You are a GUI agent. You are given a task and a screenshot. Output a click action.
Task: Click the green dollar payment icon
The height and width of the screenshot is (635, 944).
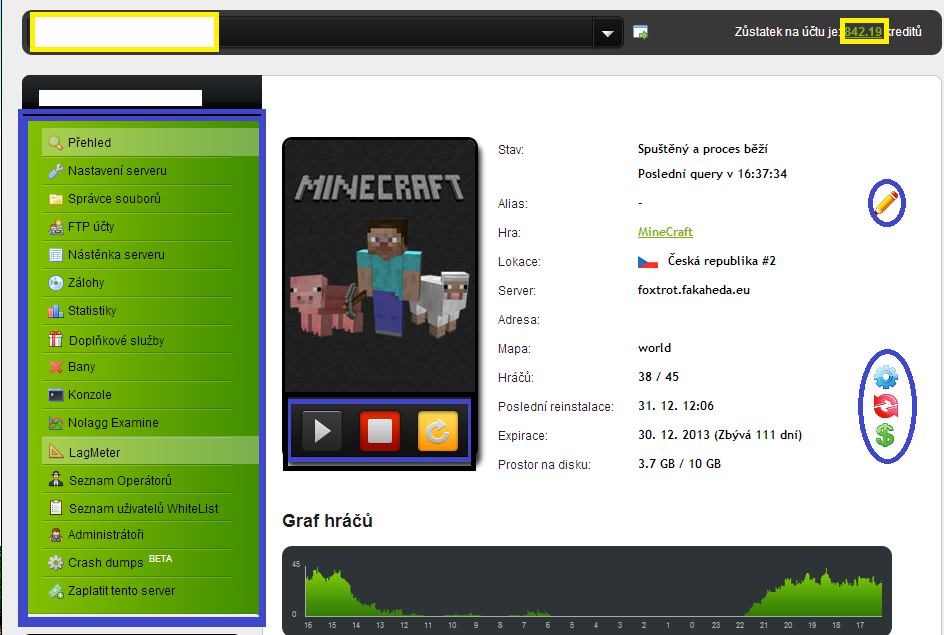[x=885, y=435]
